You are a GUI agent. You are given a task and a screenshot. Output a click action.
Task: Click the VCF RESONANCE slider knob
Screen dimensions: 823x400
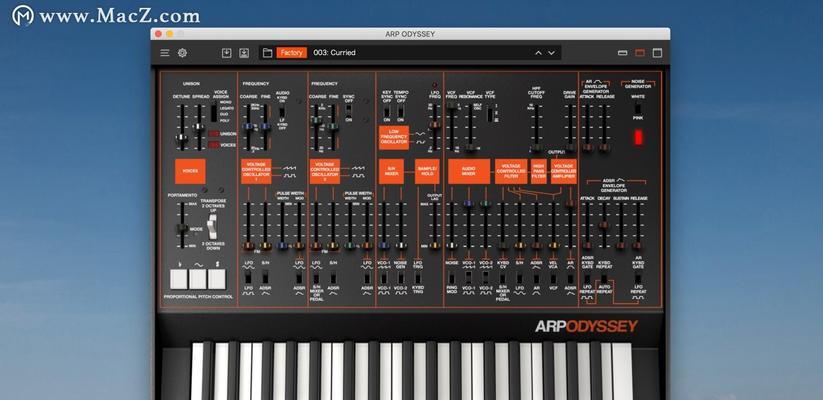[470, 148]
